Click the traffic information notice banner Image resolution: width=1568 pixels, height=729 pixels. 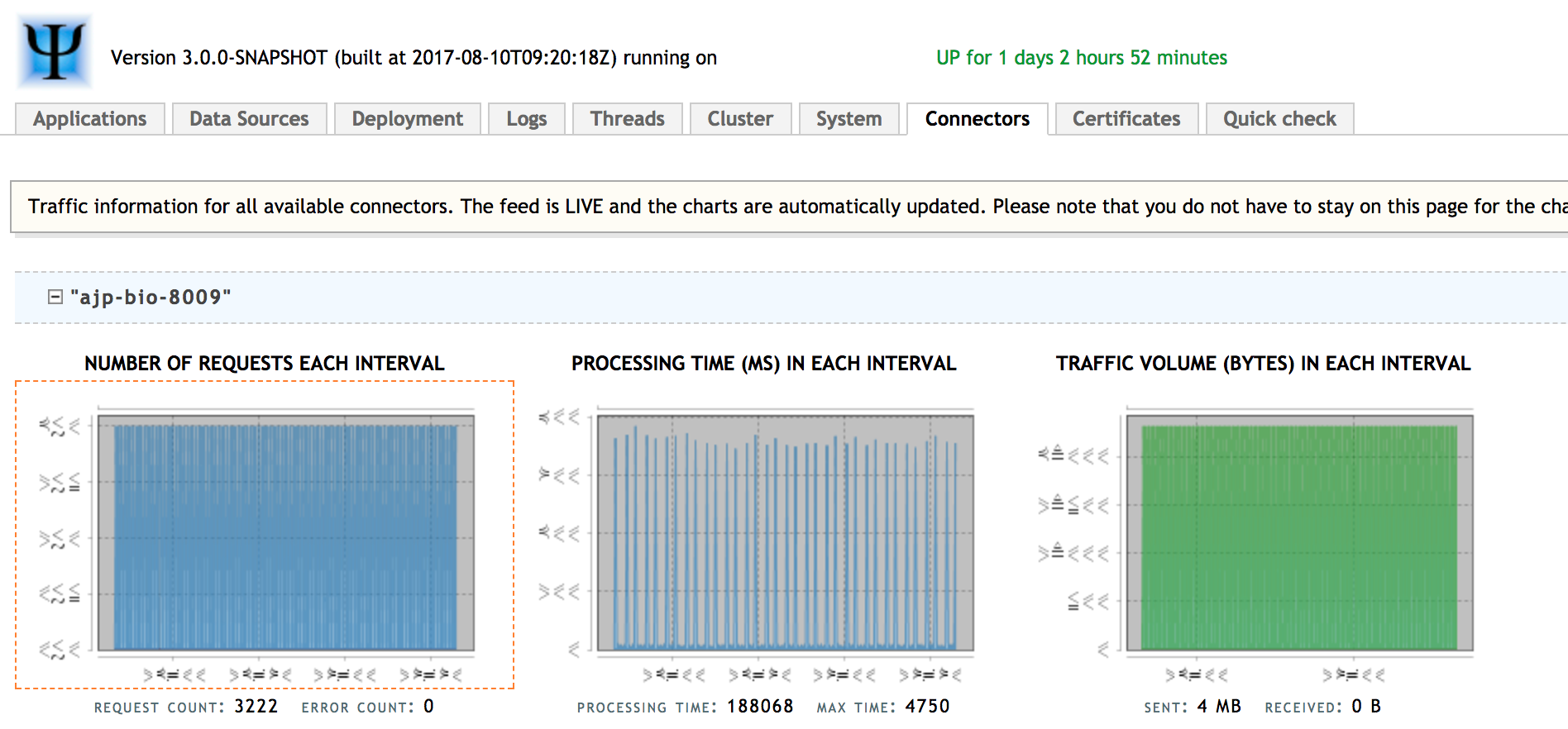point(790,207)
